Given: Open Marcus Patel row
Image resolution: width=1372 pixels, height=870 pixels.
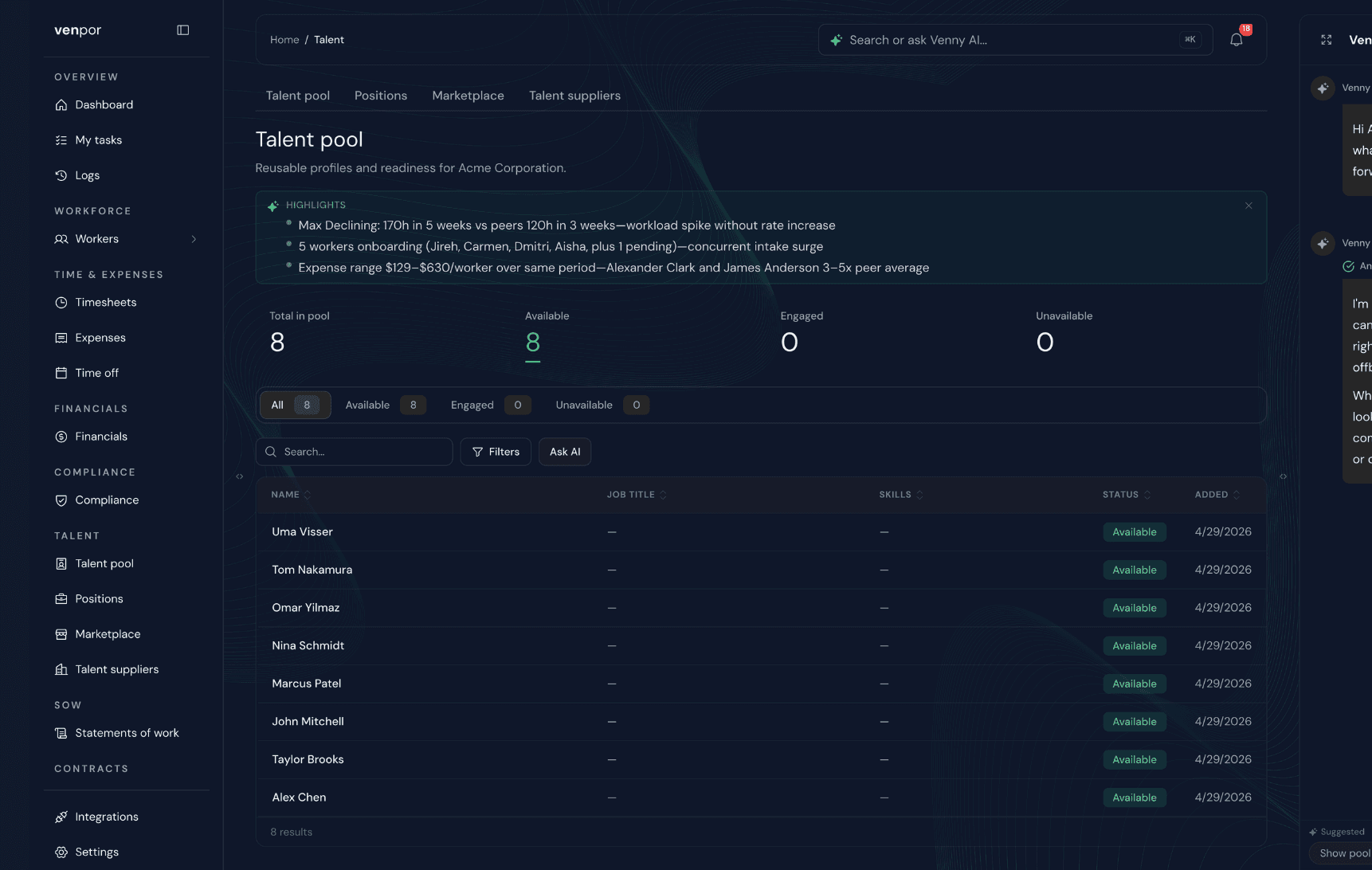Looking at the screenshot, I should click(761, 684).
